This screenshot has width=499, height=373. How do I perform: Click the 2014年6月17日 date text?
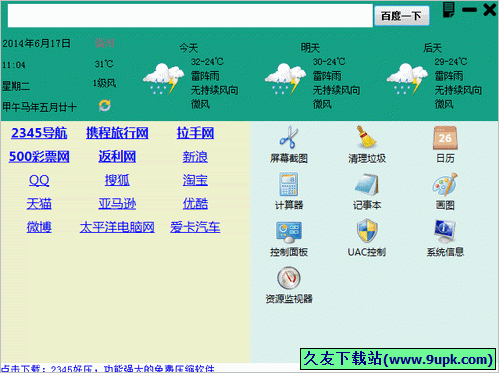pyautogui.click(x=36, y=43)
